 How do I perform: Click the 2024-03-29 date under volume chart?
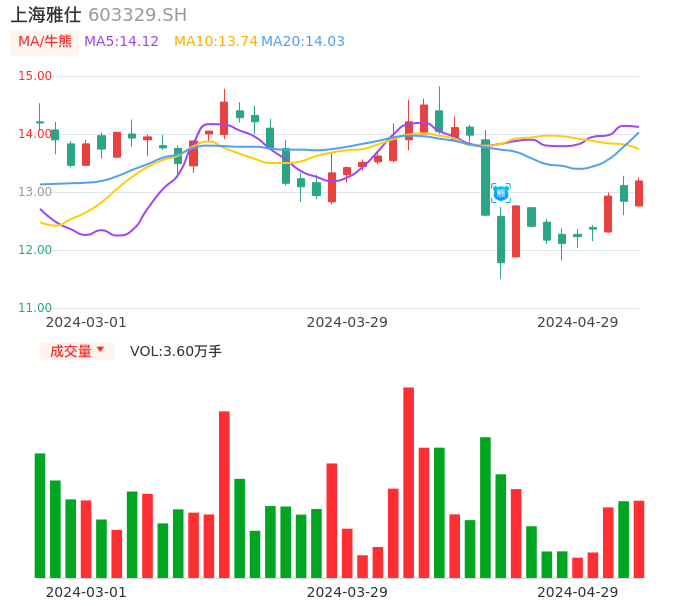click(347, 592)
